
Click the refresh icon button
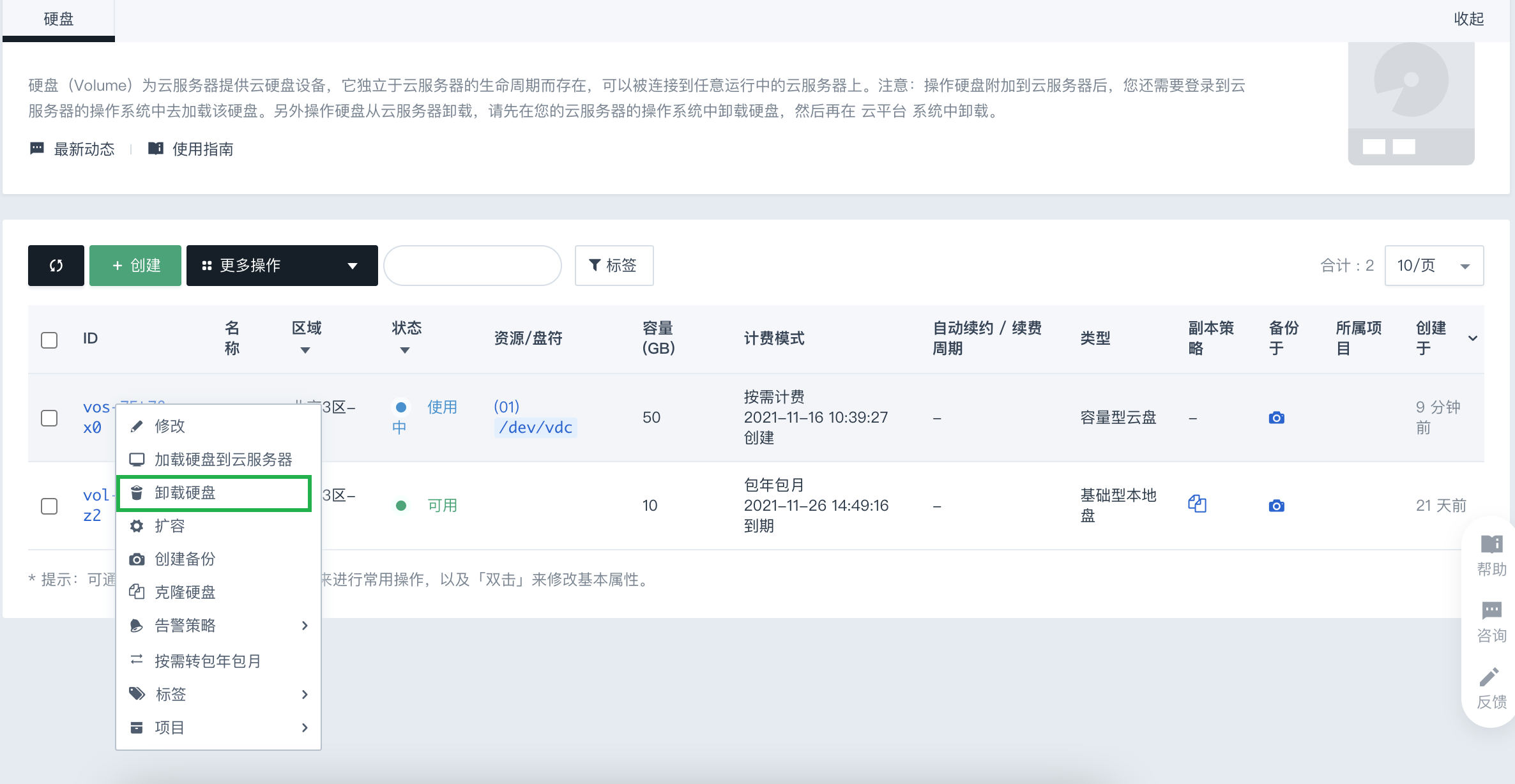(56, 266)
